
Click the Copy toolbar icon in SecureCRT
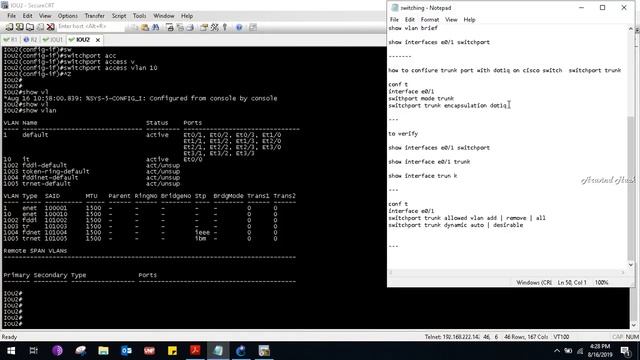point(134,27)
